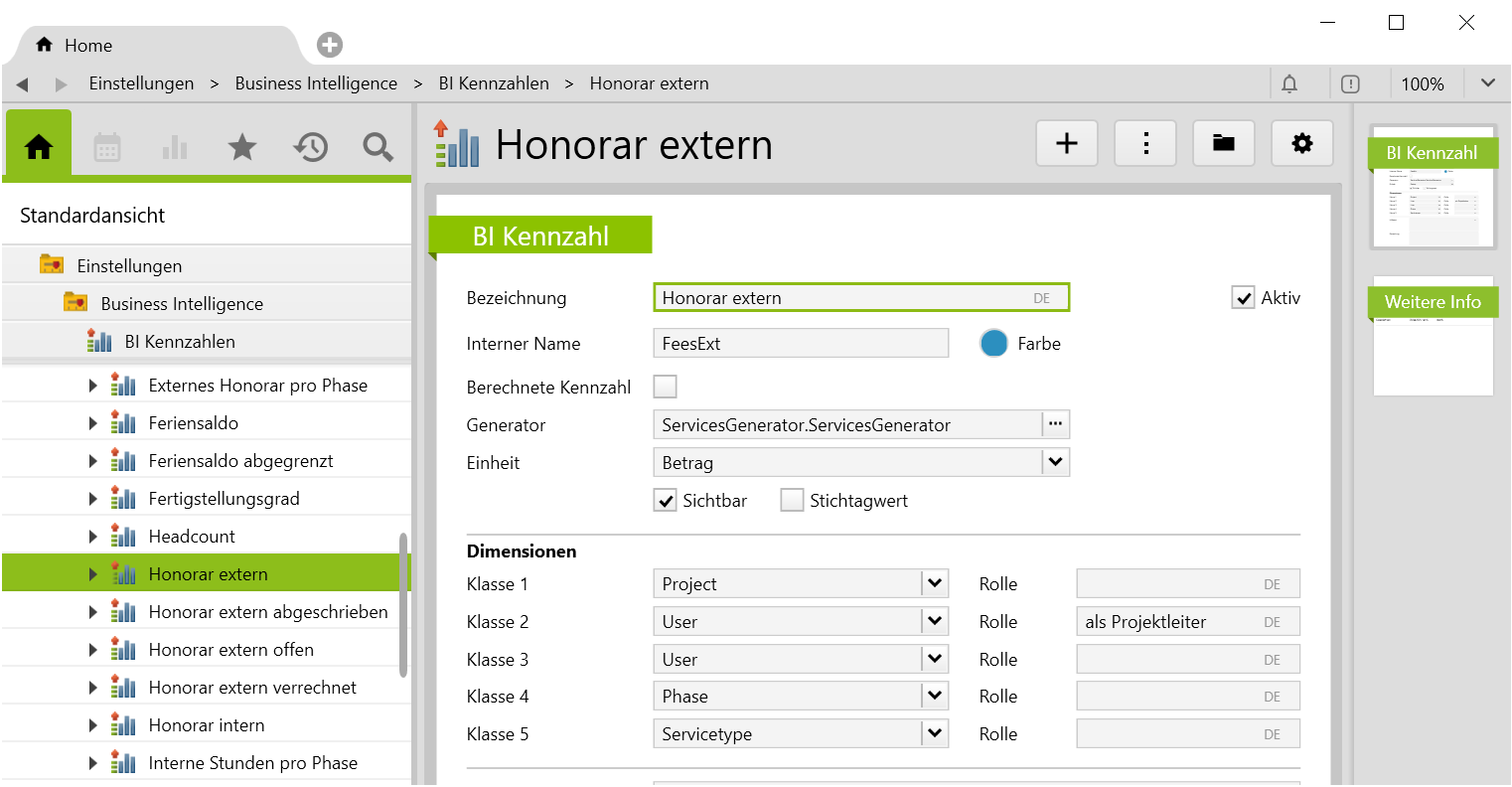Open the Weitere Info page thumbnail
The width and height of the screenshot is (1512, 787).
point(1433,336)
